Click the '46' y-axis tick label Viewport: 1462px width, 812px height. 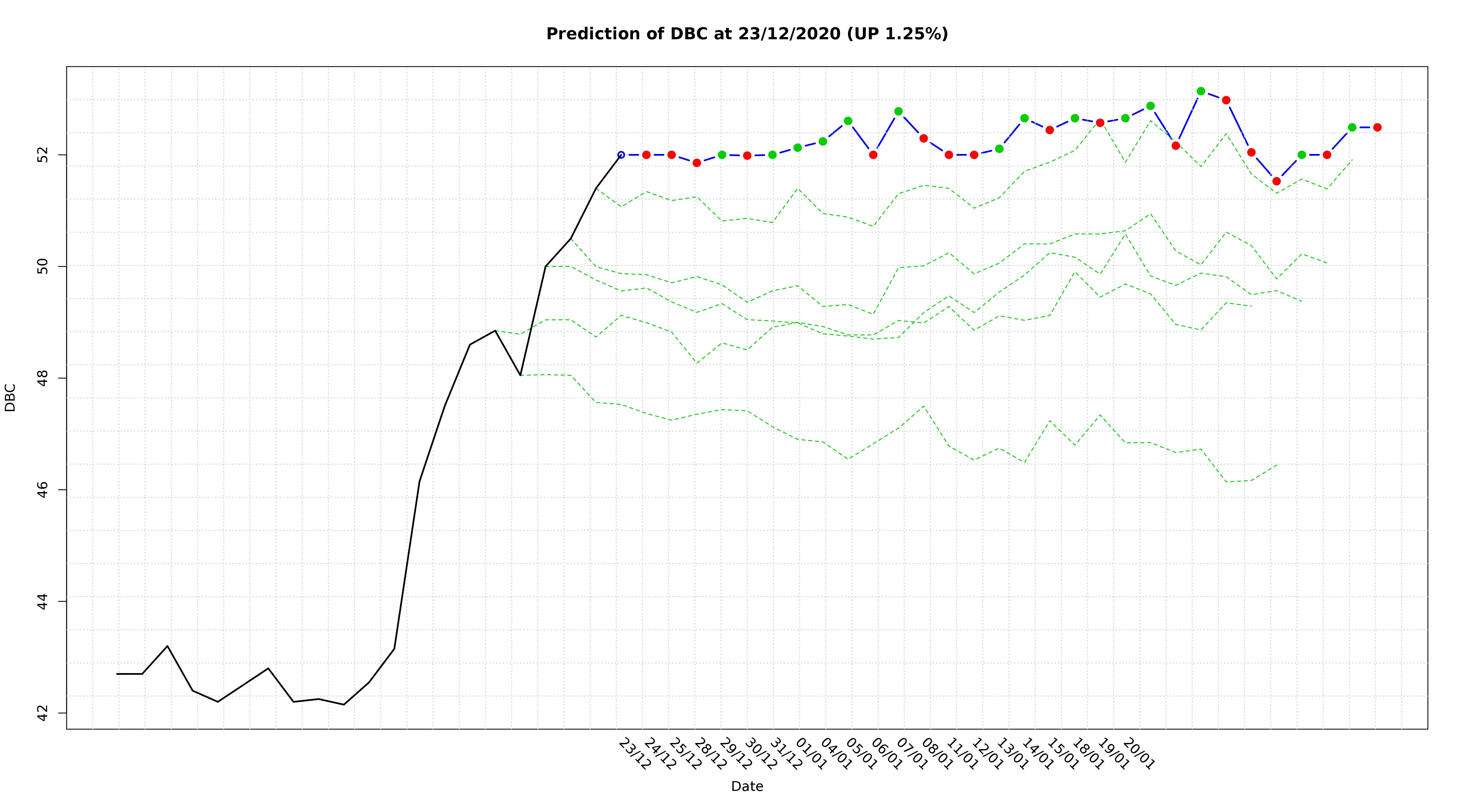[x=43, y=490]
